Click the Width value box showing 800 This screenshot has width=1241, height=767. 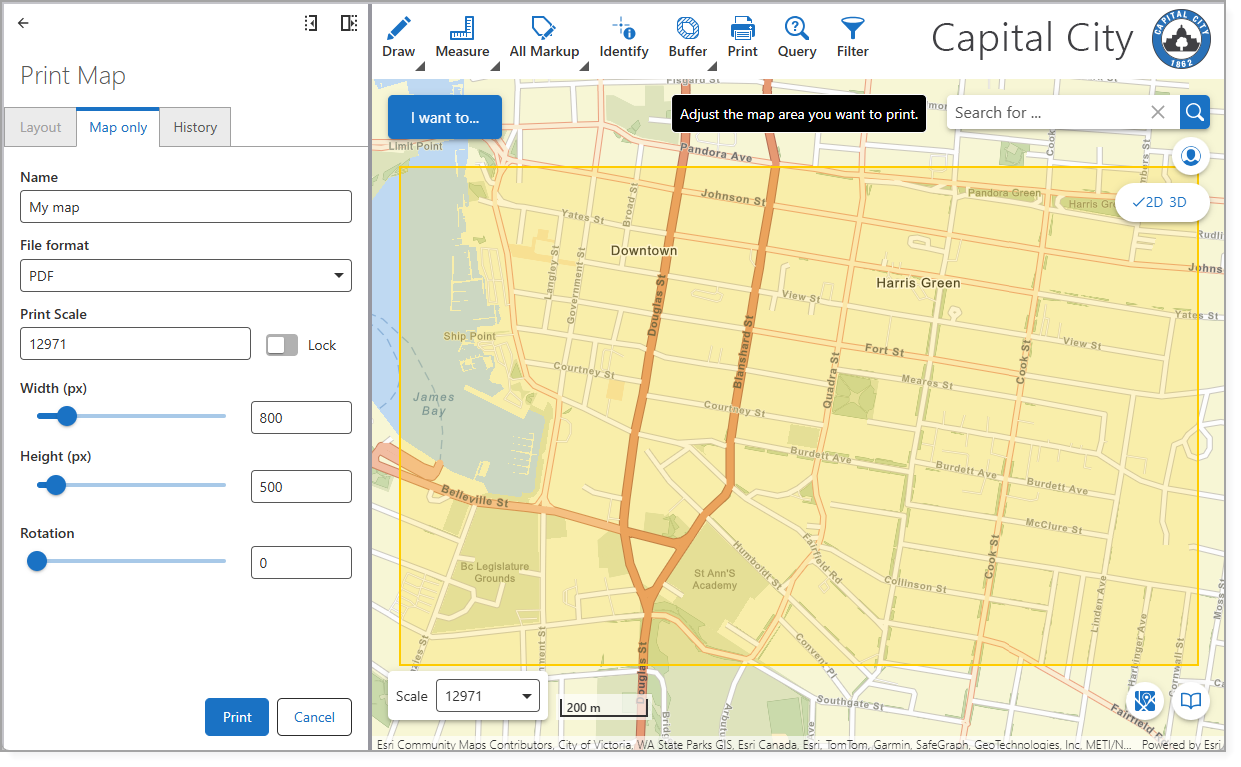coord(301,418)
